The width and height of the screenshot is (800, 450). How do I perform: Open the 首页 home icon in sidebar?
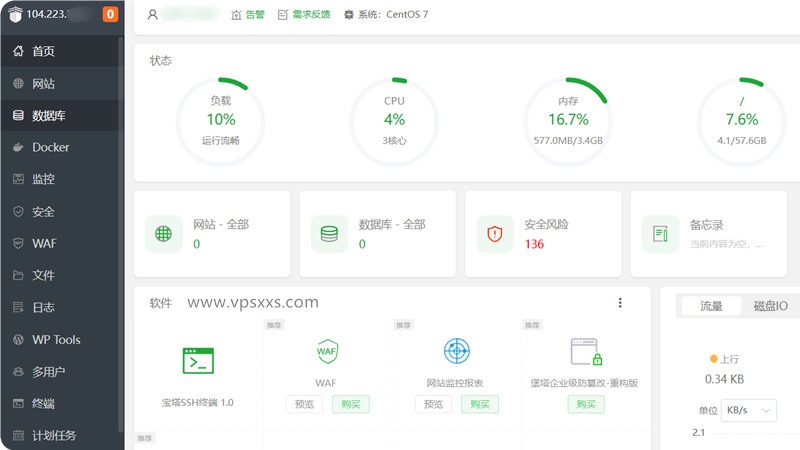tap(18, 51)
